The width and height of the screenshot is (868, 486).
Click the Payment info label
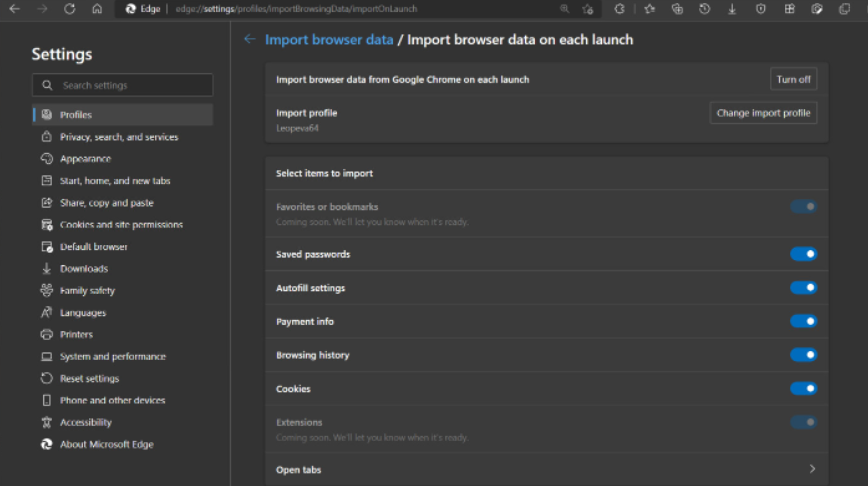click(x=305, y=322)
